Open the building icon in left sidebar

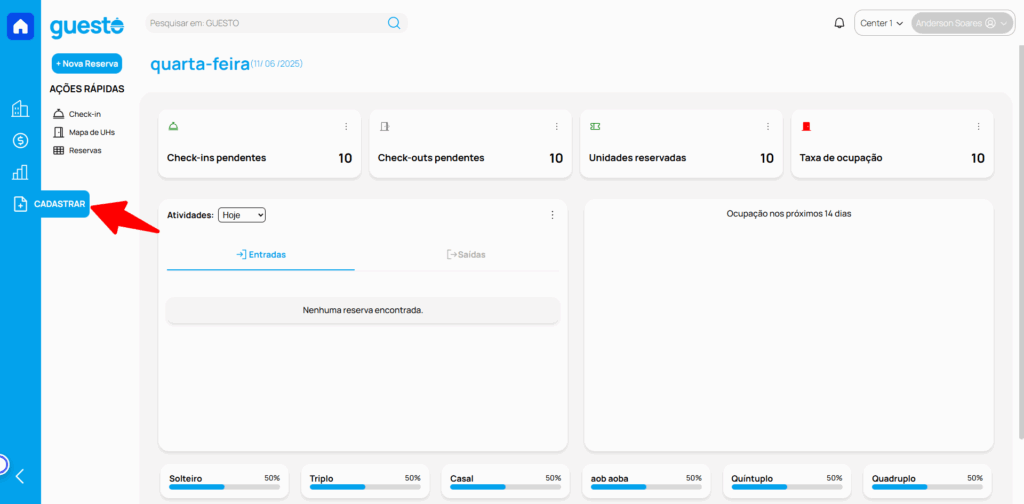click(20, 109)
